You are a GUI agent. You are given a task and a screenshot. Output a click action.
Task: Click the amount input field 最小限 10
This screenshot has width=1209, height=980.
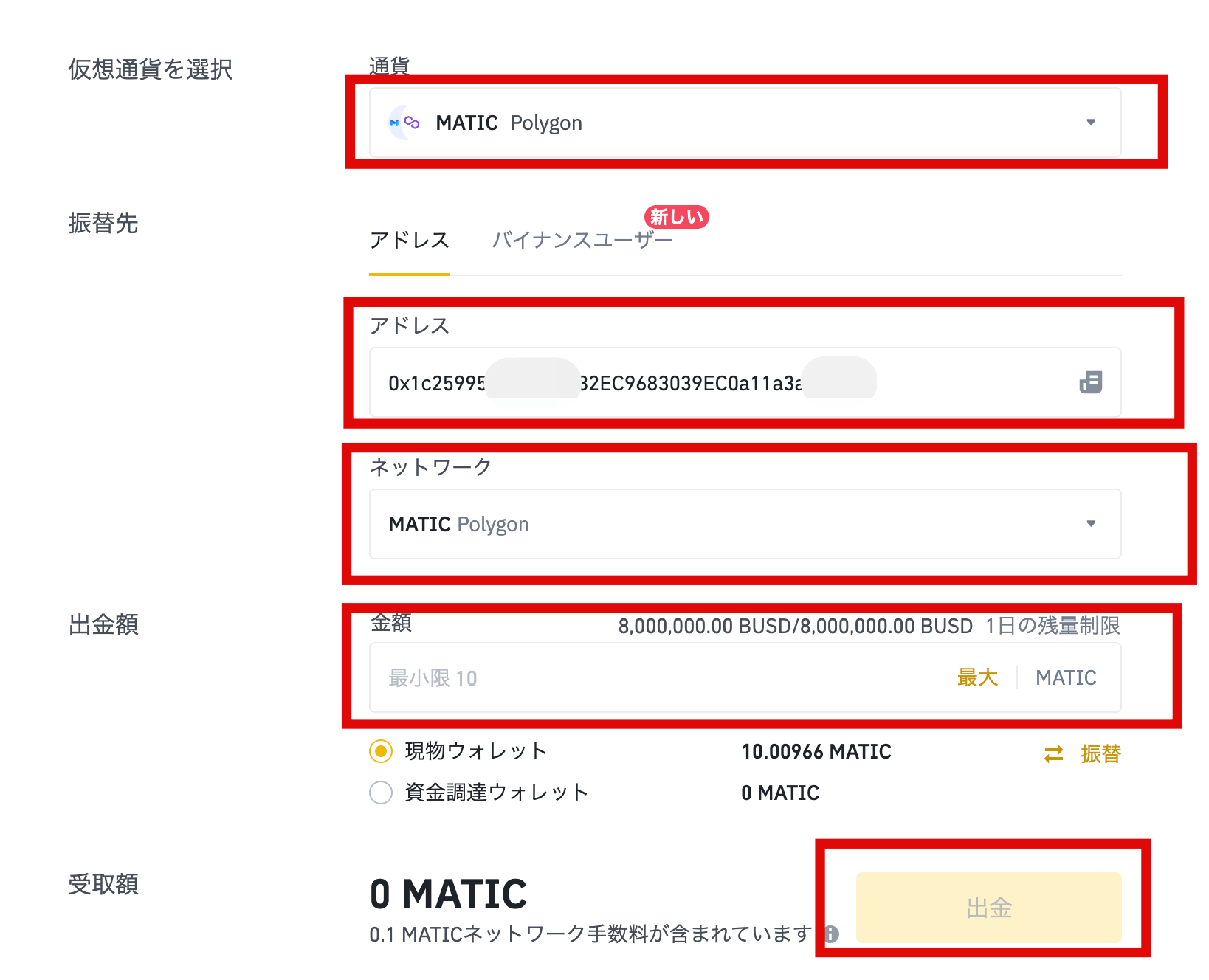click(664, 677)
